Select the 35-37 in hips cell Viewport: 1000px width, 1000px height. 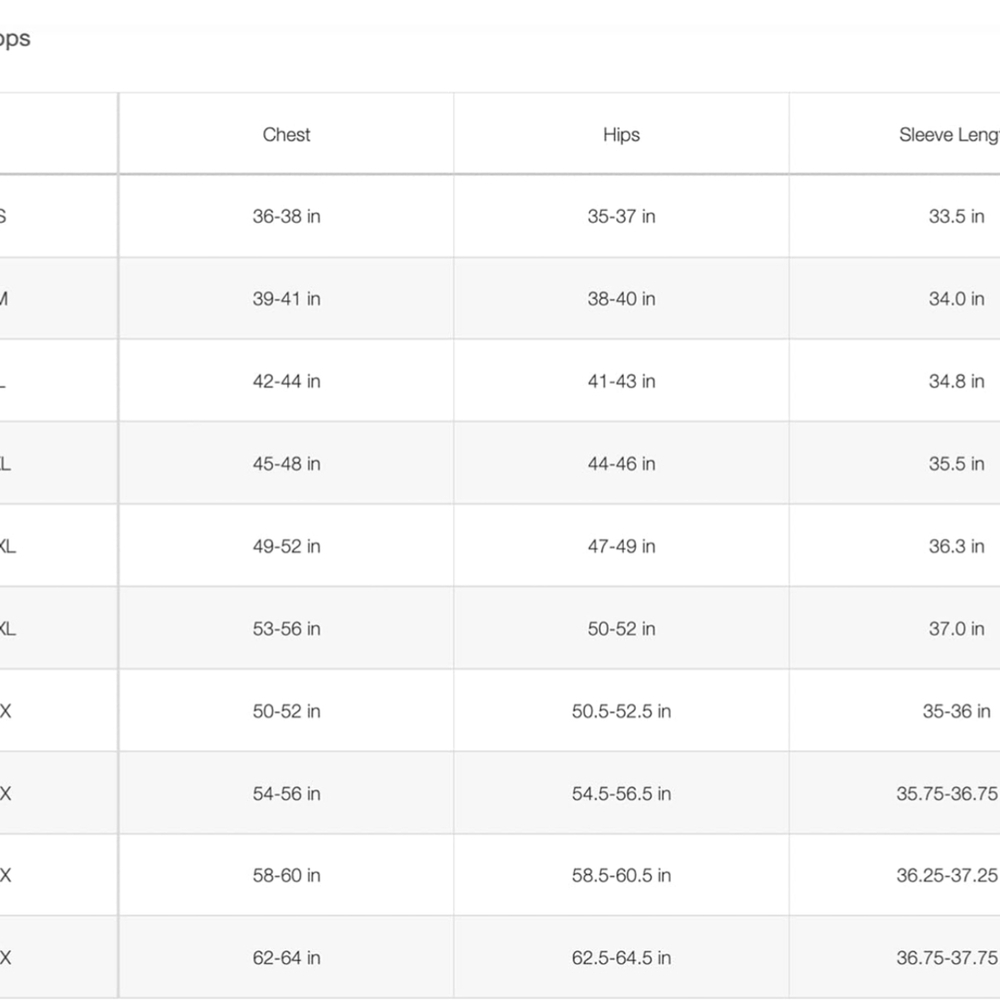point(621,216)
